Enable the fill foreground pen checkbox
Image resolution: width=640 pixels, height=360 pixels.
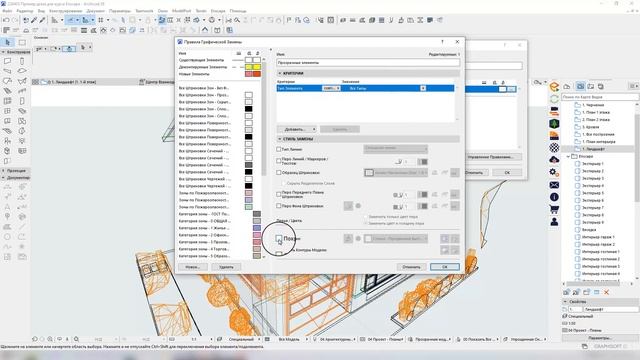[x=279, y=195]
